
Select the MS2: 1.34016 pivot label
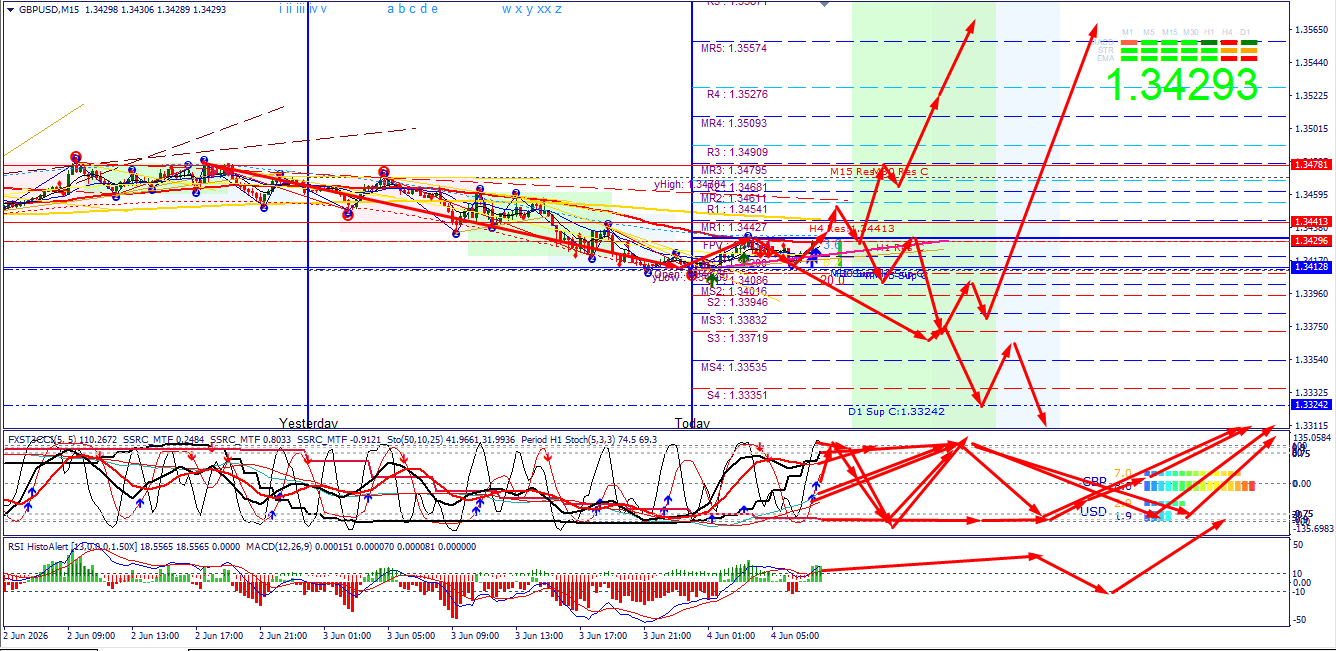point(734,292)
